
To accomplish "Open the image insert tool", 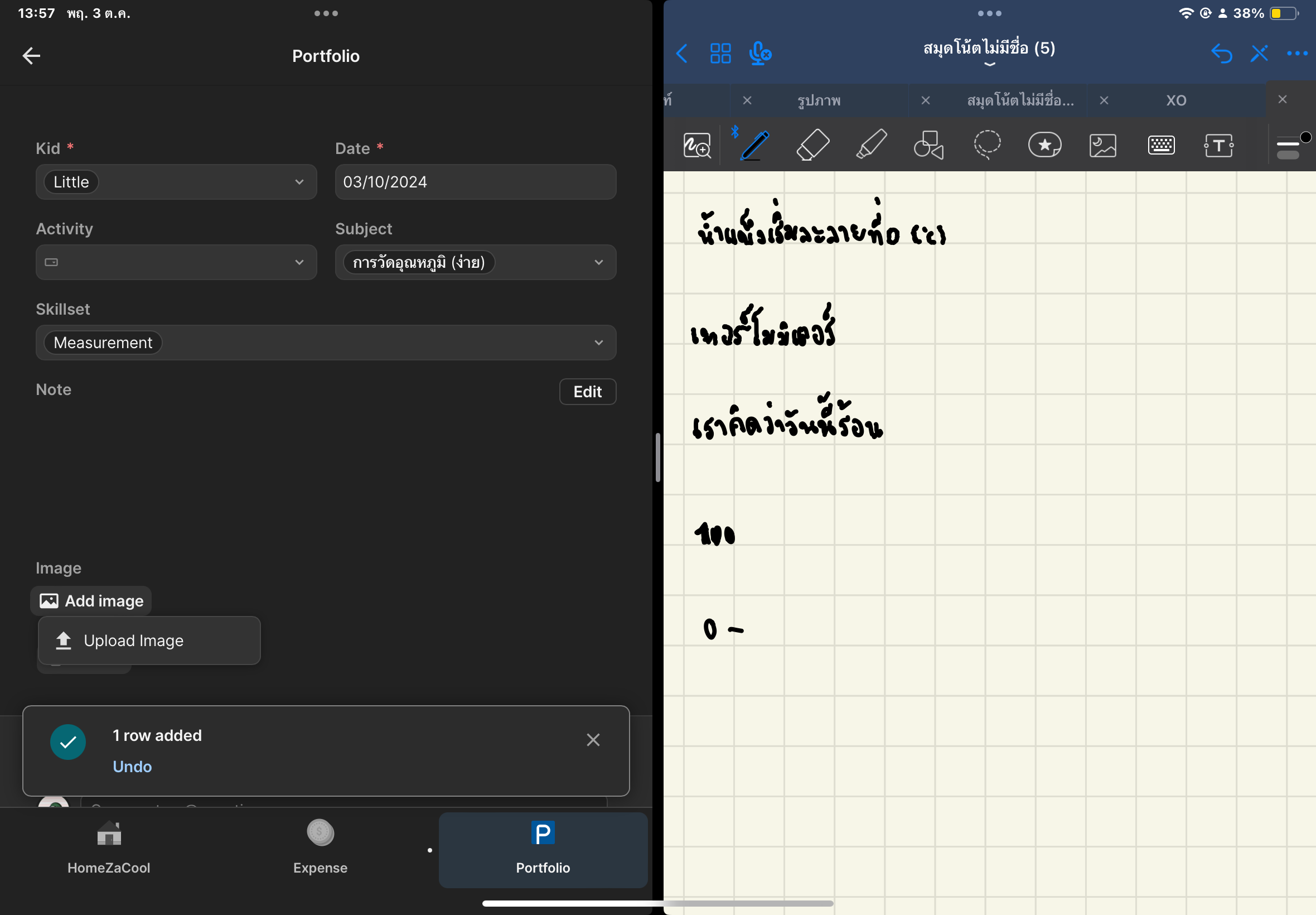I will (1102, 145).
